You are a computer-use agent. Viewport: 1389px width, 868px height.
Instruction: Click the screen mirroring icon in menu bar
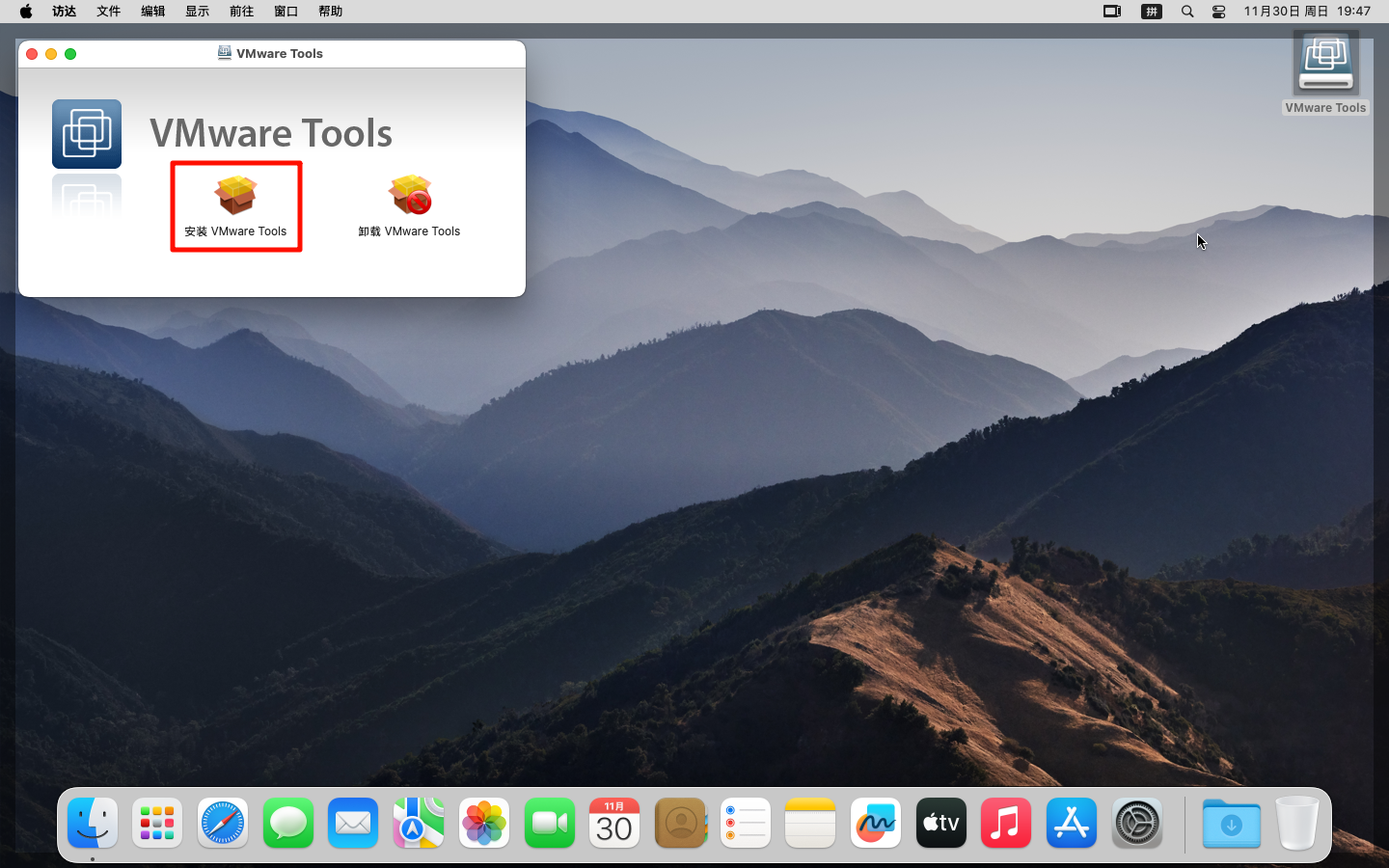tap(1112, 12)
